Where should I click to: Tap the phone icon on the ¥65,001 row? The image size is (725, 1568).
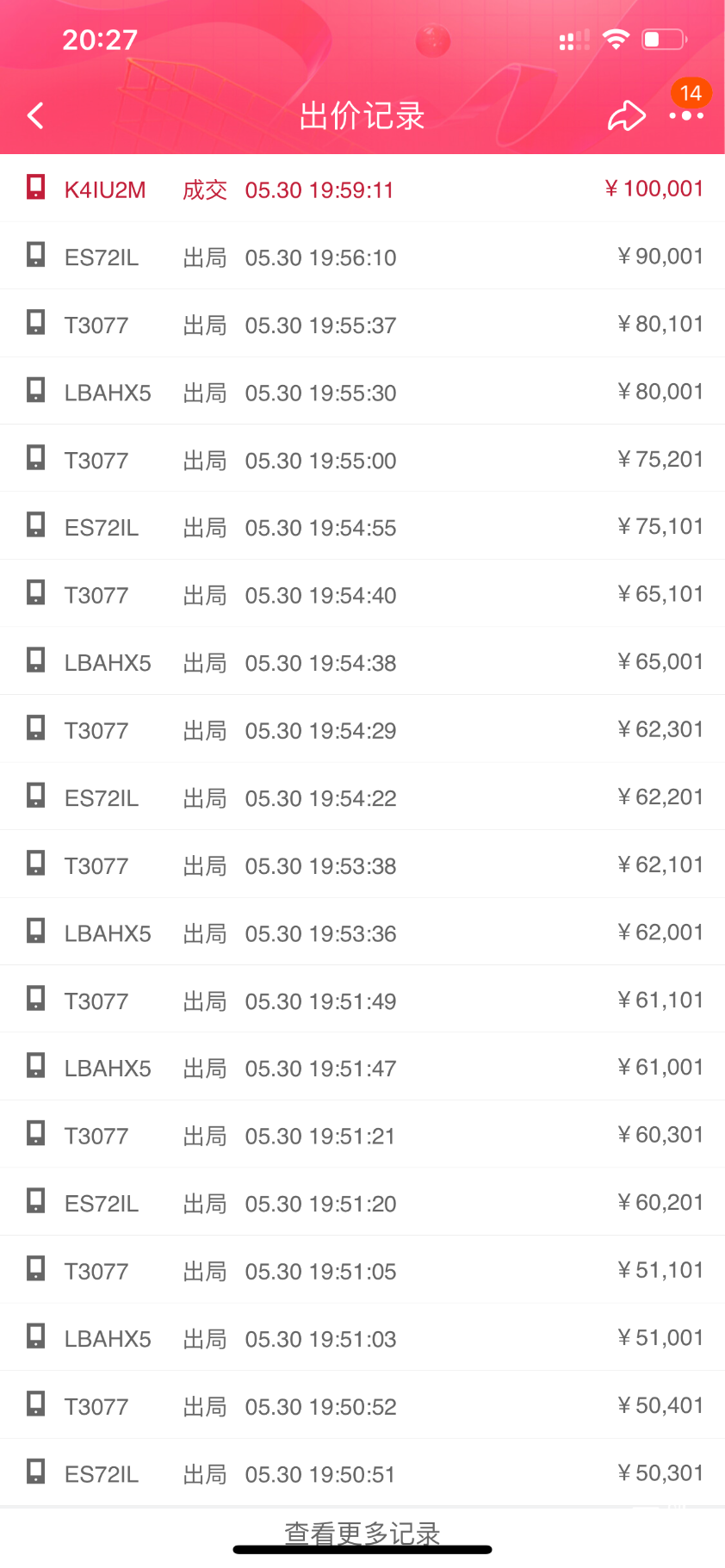35,660
